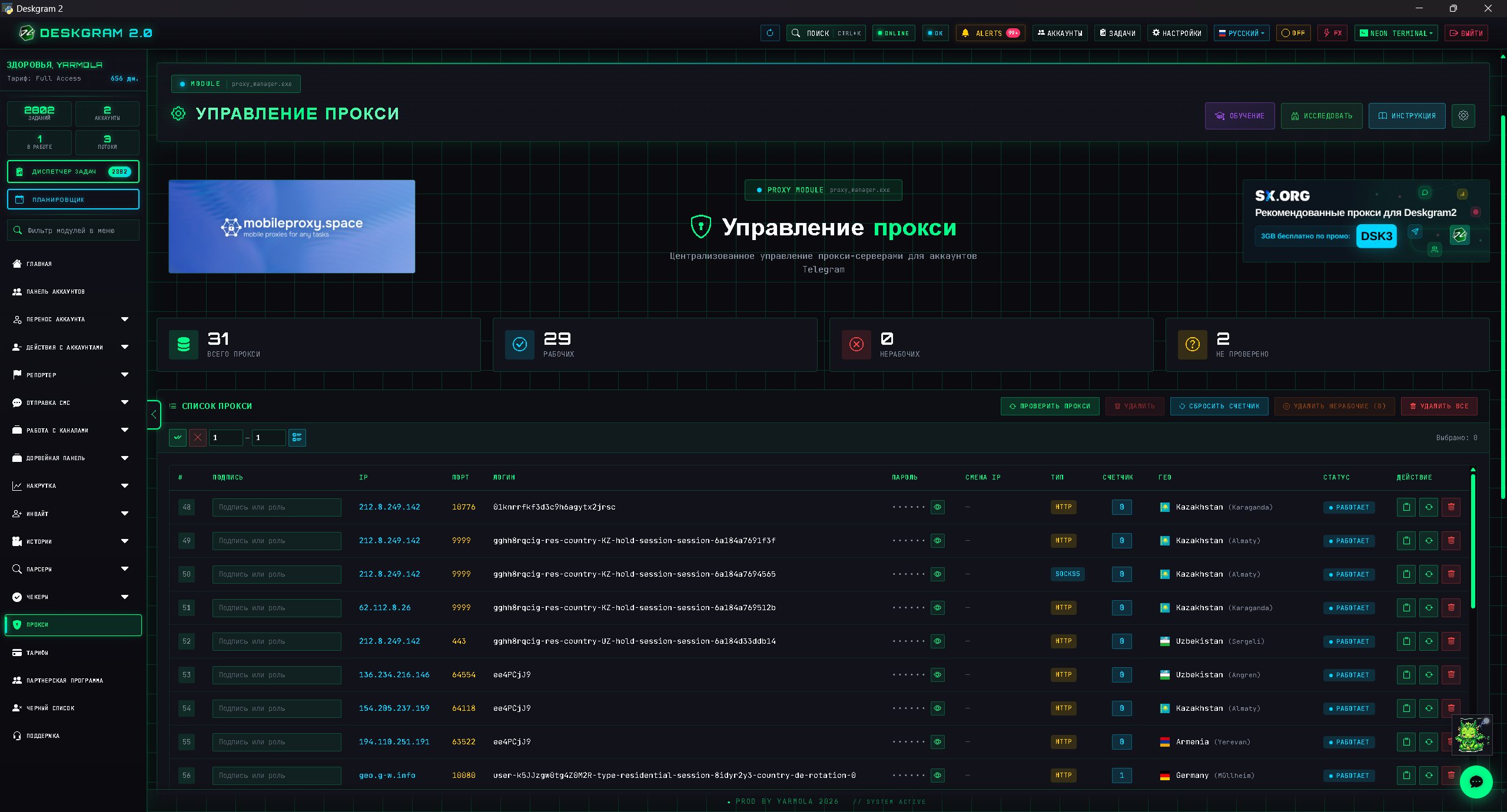Image resolution: width=1507 pixels, height=812 pixels.
Task: Reveal password for row 55 proxy
Action: 938,741
